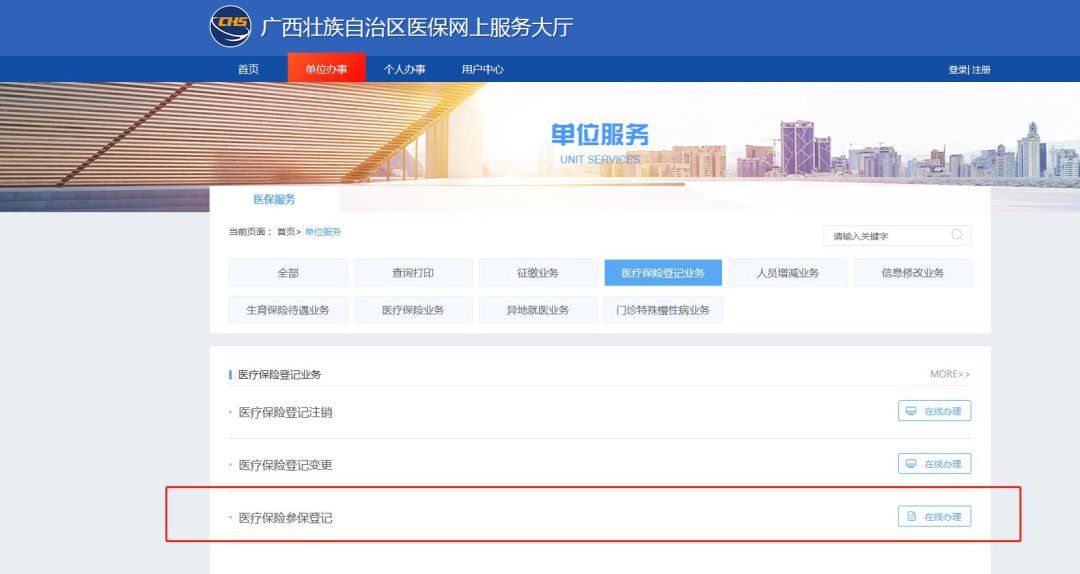Click 首页 in the breadcrumb

click(x=286, y=232)
